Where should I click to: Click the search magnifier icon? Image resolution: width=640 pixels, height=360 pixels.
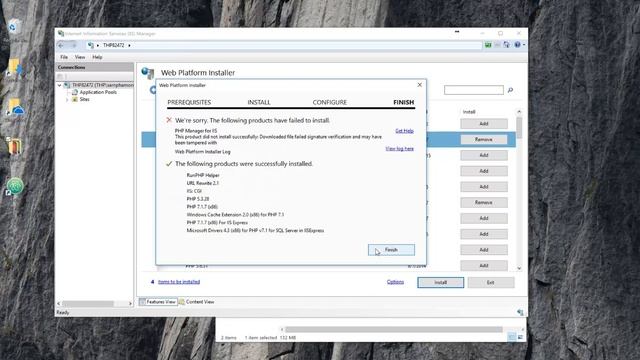click(x=510, y=90)
